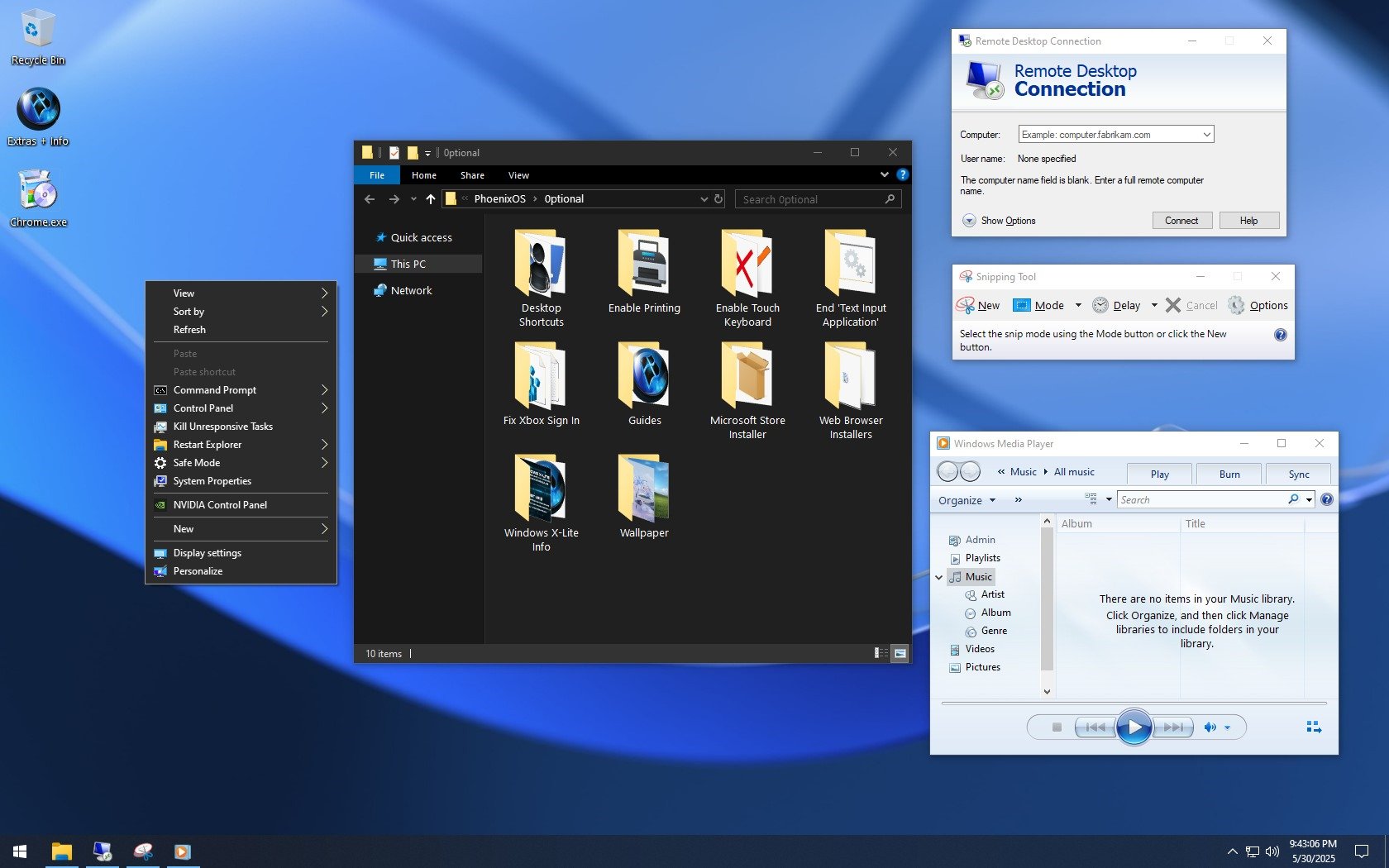Switch Explorer to large icons view

click(900, 653)
